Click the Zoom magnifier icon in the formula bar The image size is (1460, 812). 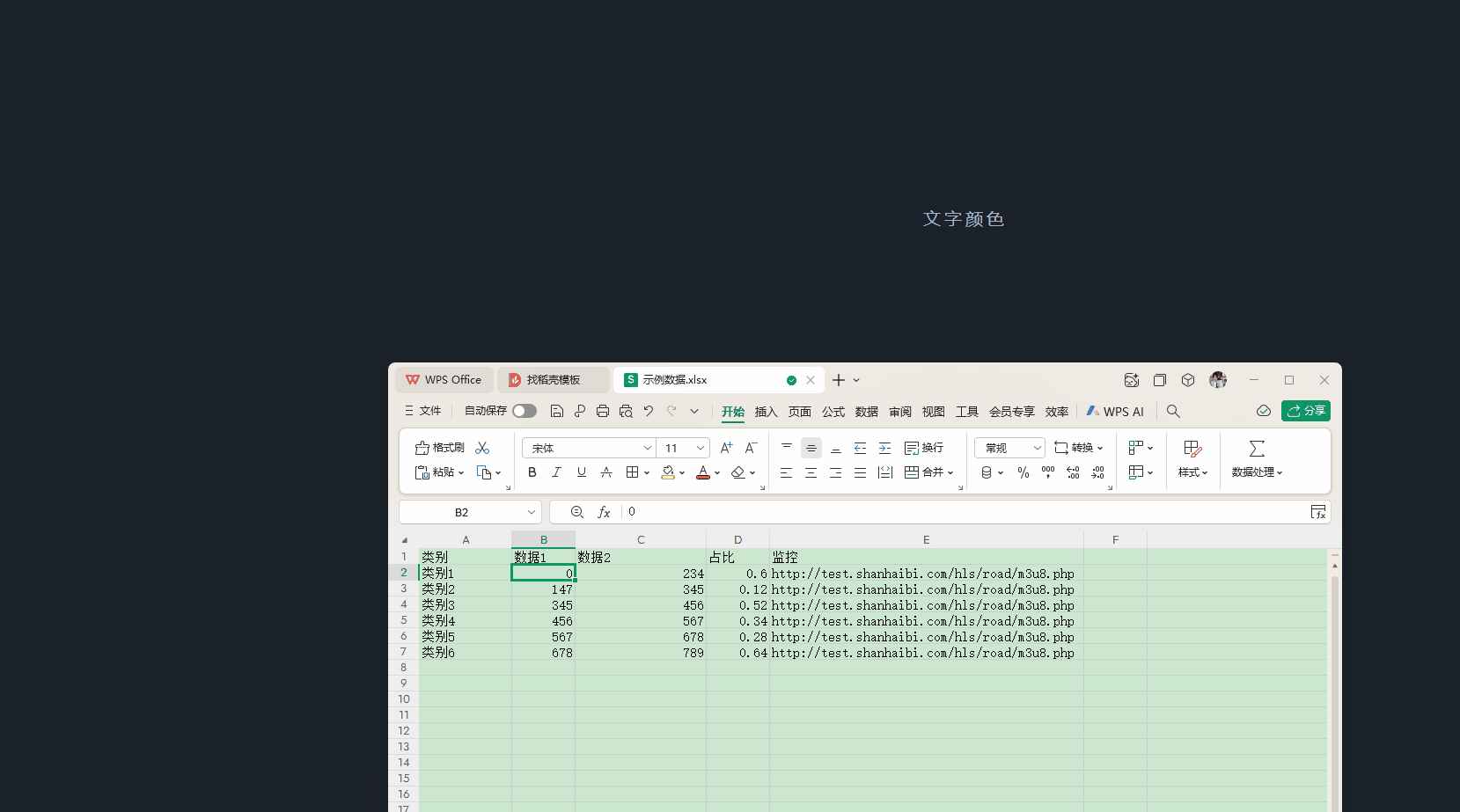pyautogui.click(x=577, y=512)
